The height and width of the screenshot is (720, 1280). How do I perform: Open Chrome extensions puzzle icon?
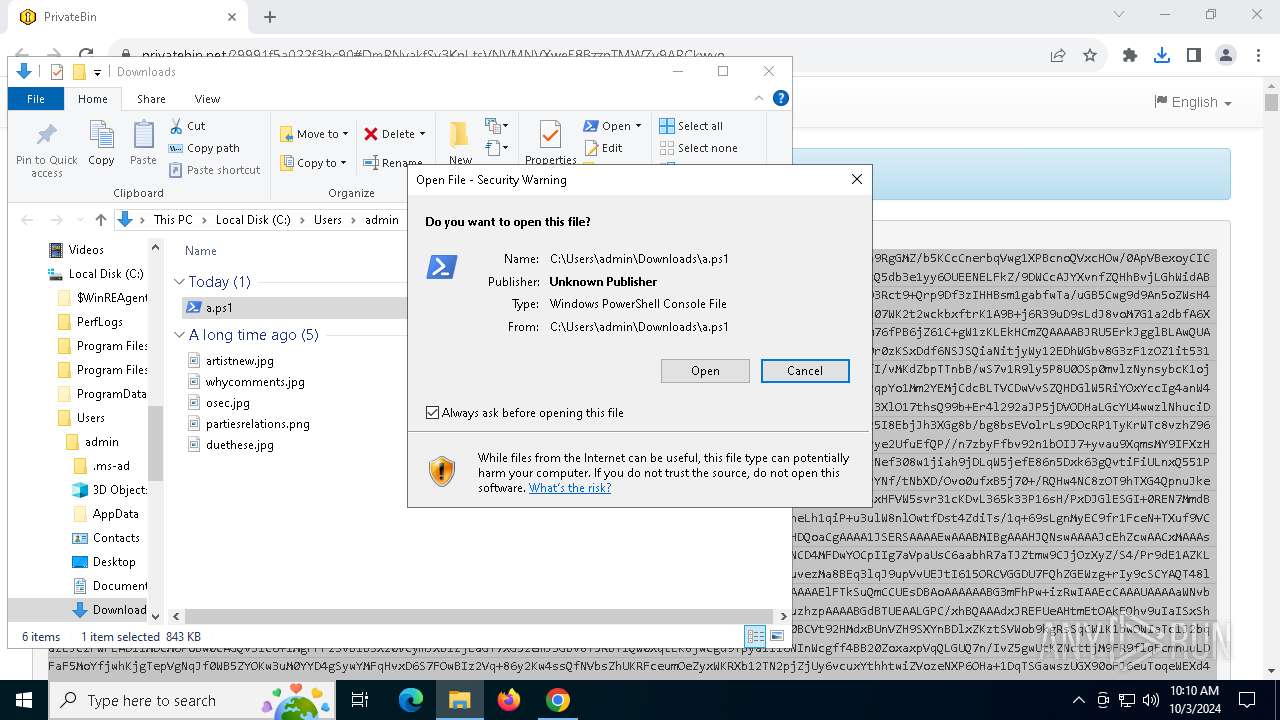(x=1130, y=56)
